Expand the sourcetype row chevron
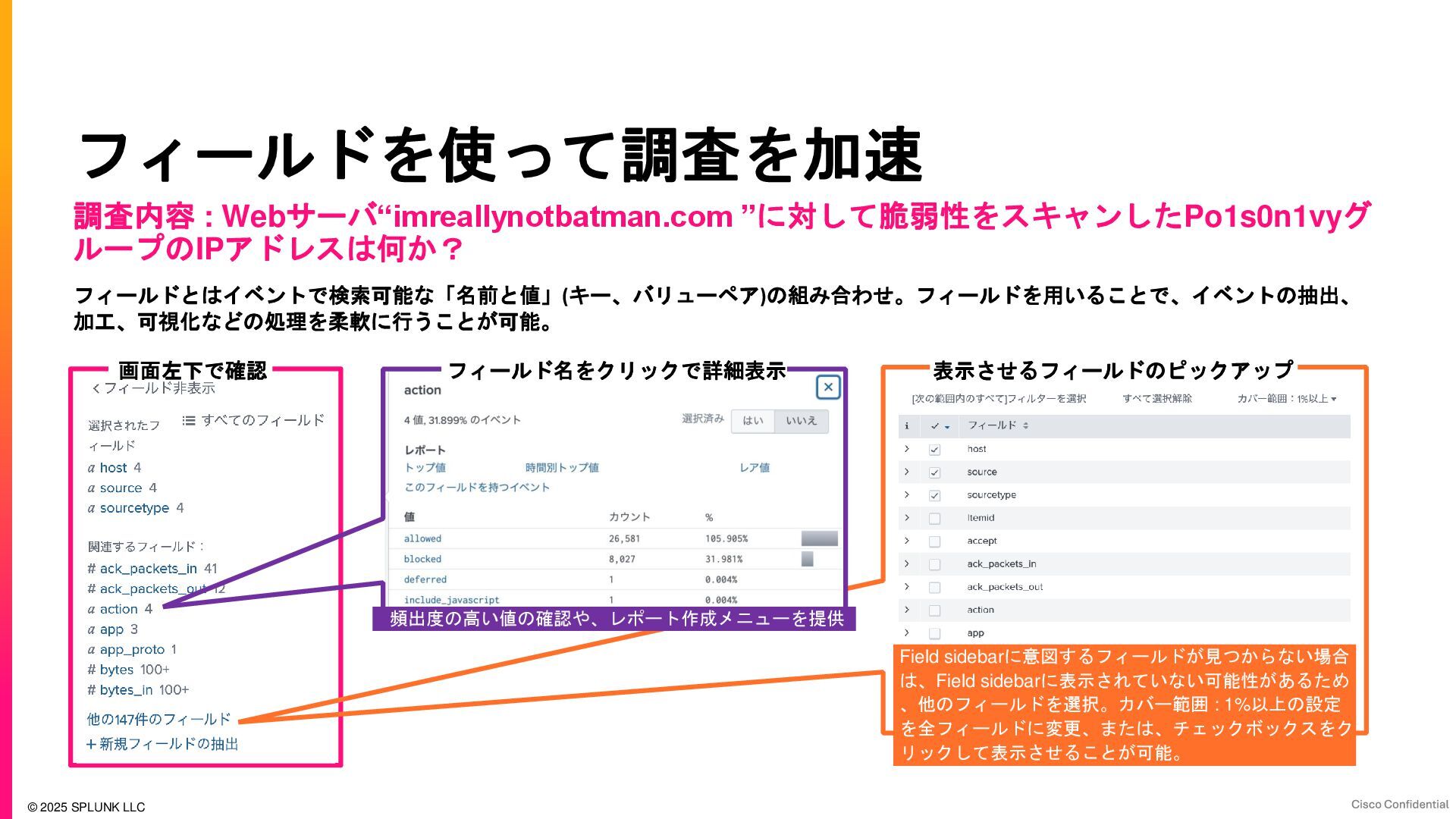 click(907, 494)
